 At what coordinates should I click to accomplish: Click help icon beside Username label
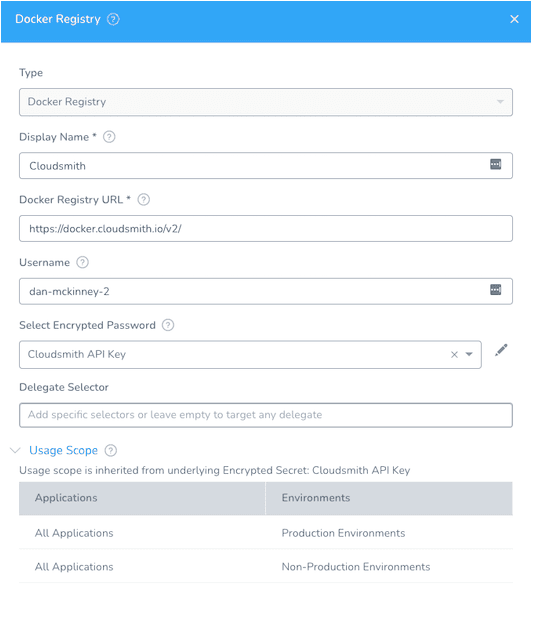pos(82,262)
